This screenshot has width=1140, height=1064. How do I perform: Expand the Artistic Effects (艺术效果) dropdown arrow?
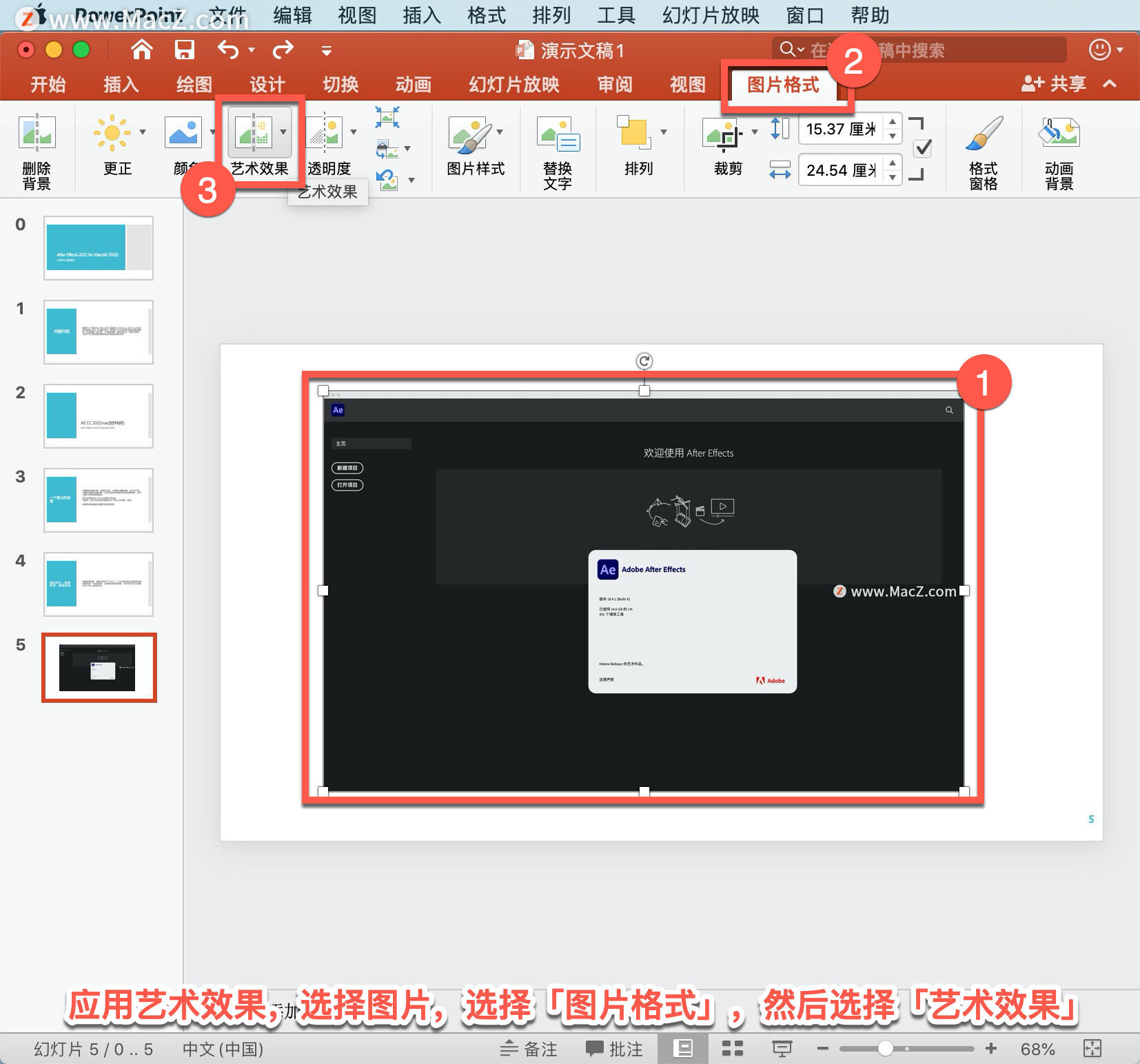[283, 132]
